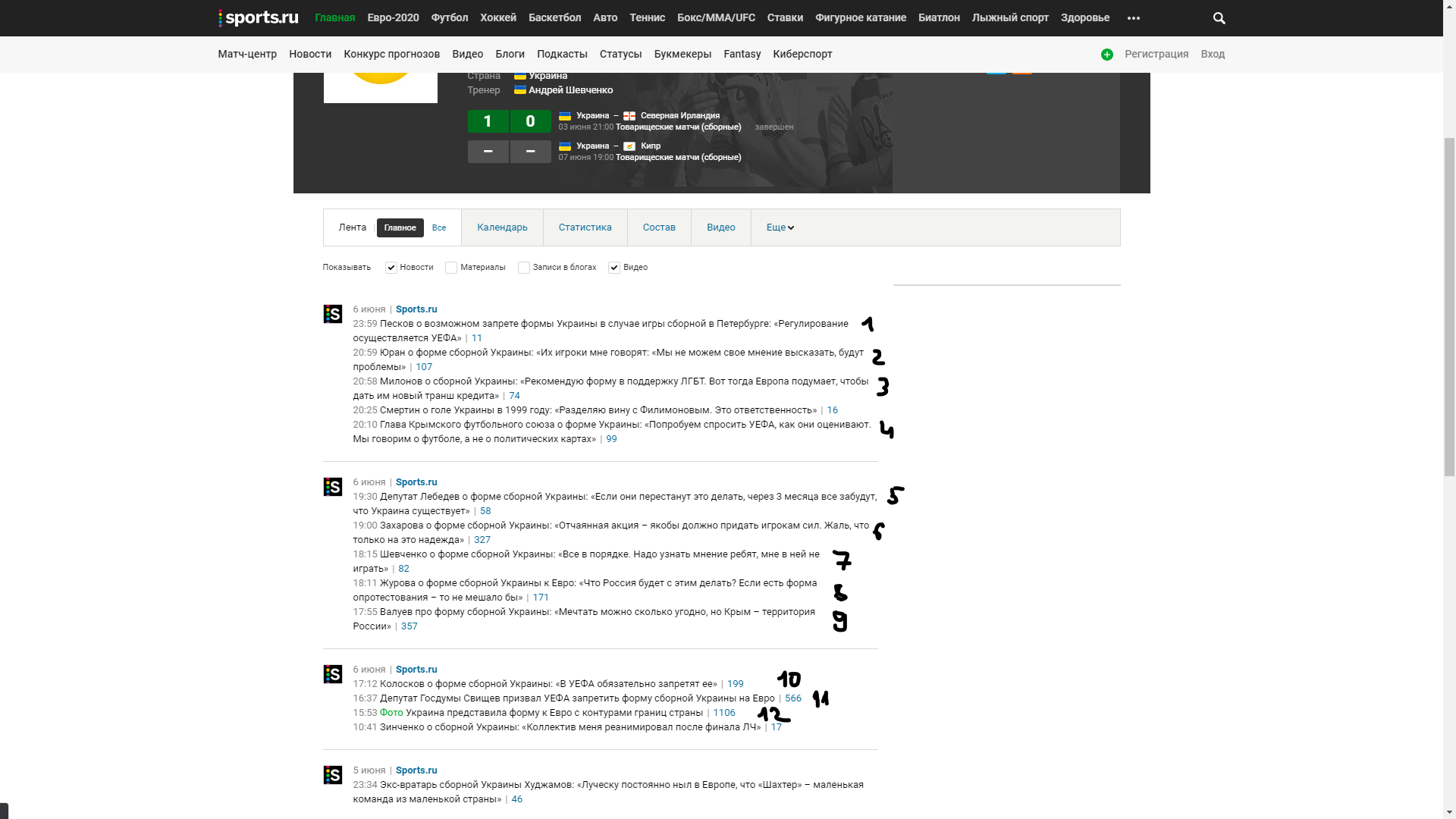Image resolution: width=1456 pixels, height=819 pixels.
Task: Open the Шевченко news headline at 18:15
Action: 586,561
